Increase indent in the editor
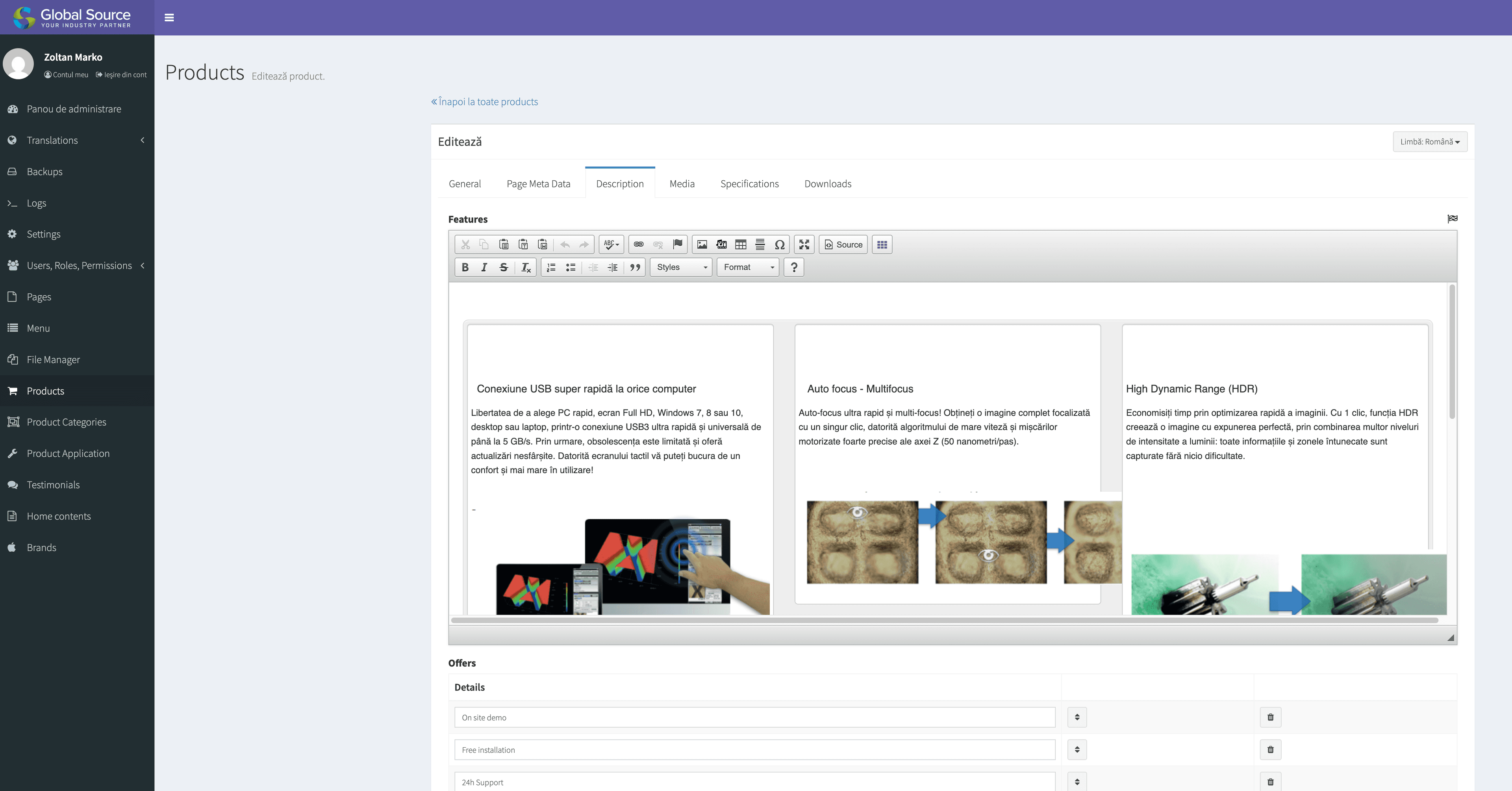Image resolution: width=1512 pixels, height=791 pixels. coord(612,268)
